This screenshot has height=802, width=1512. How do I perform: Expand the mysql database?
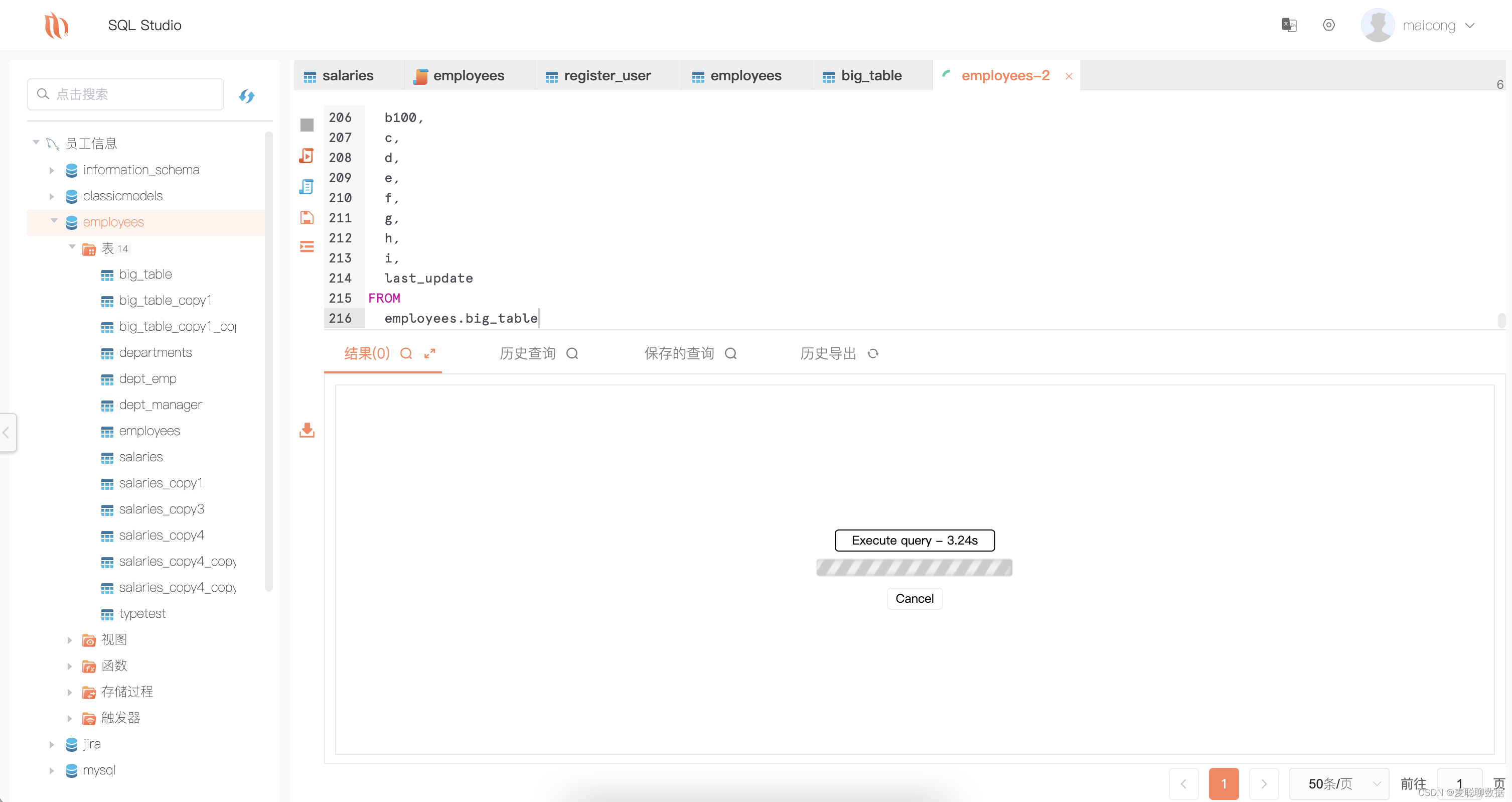point(52,770)
